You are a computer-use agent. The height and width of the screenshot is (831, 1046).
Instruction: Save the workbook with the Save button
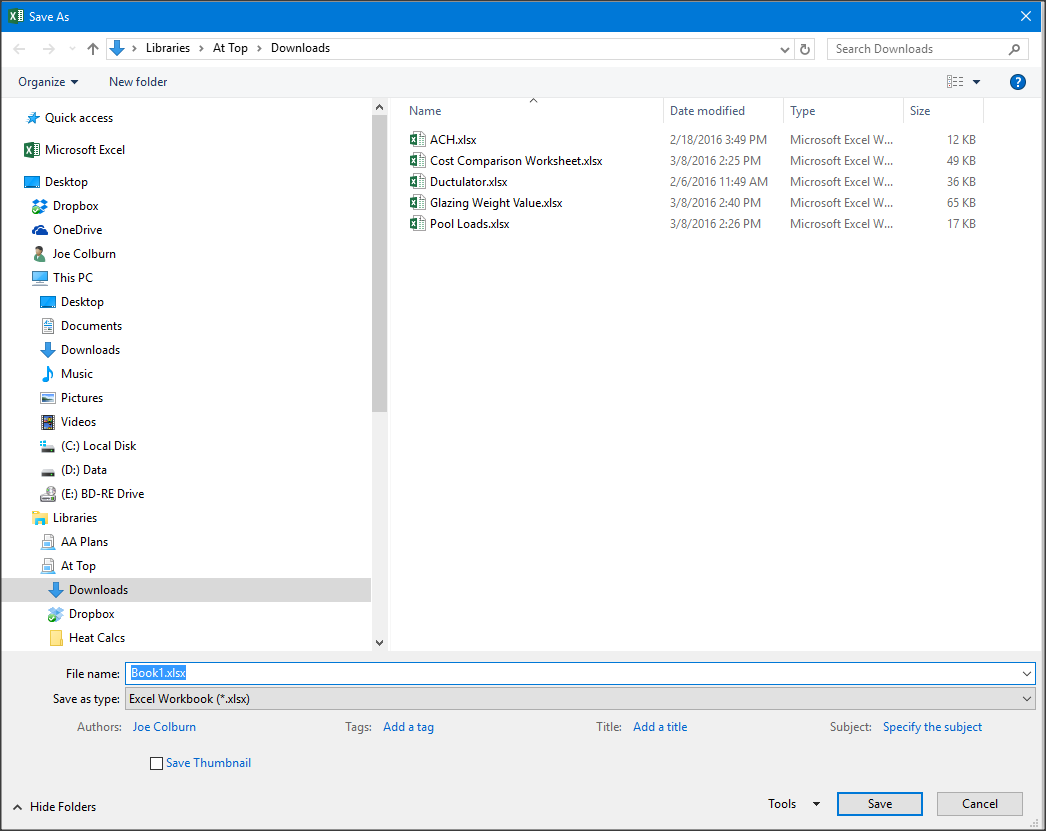point(879,803)
